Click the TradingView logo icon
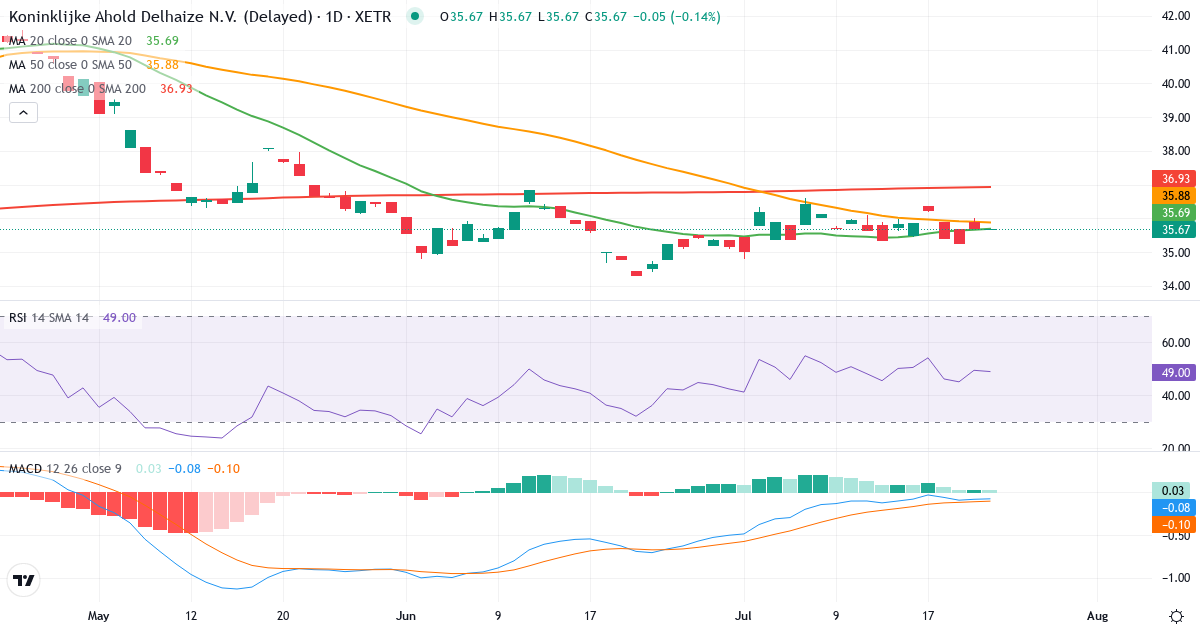Image resolution: width=1200 pixels, height=630 pixels. [x=24, y=580]
